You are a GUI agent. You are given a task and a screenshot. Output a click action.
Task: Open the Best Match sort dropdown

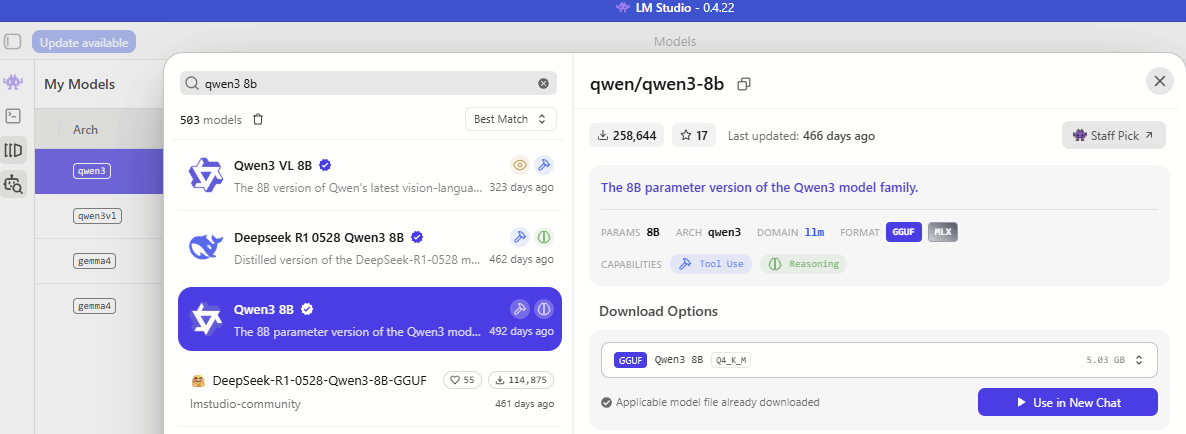pyautogui.click(x=511, y=119)
